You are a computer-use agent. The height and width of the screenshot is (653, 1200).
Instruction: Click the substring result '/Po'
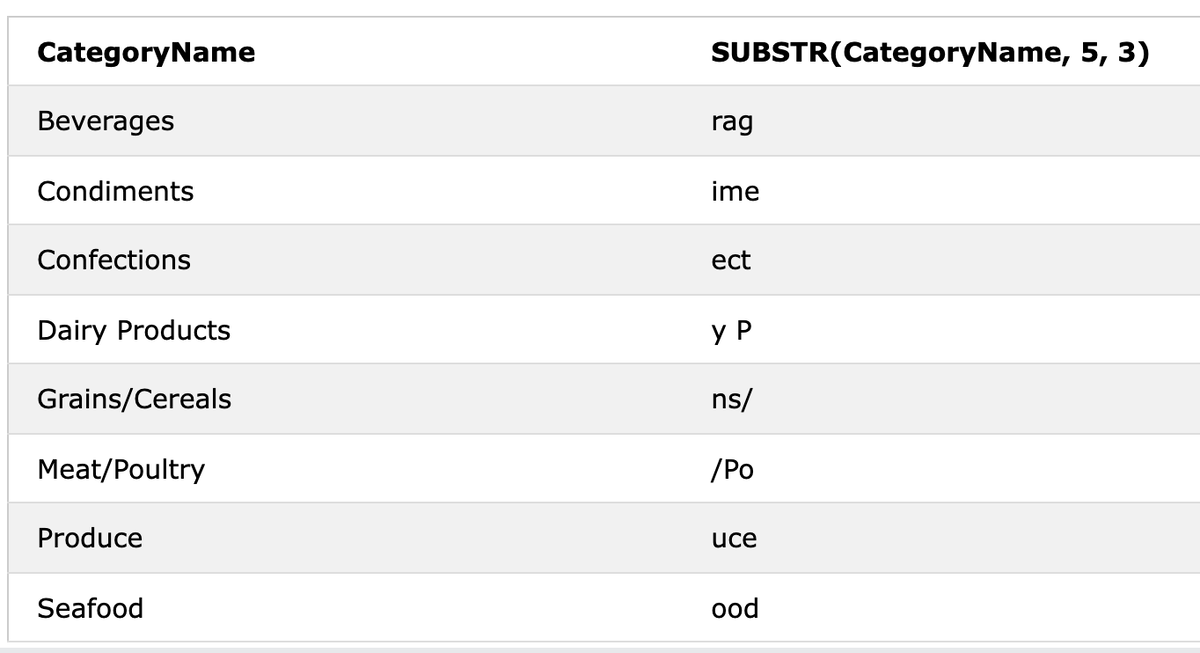pyautogui.click(x=732, y=469)
